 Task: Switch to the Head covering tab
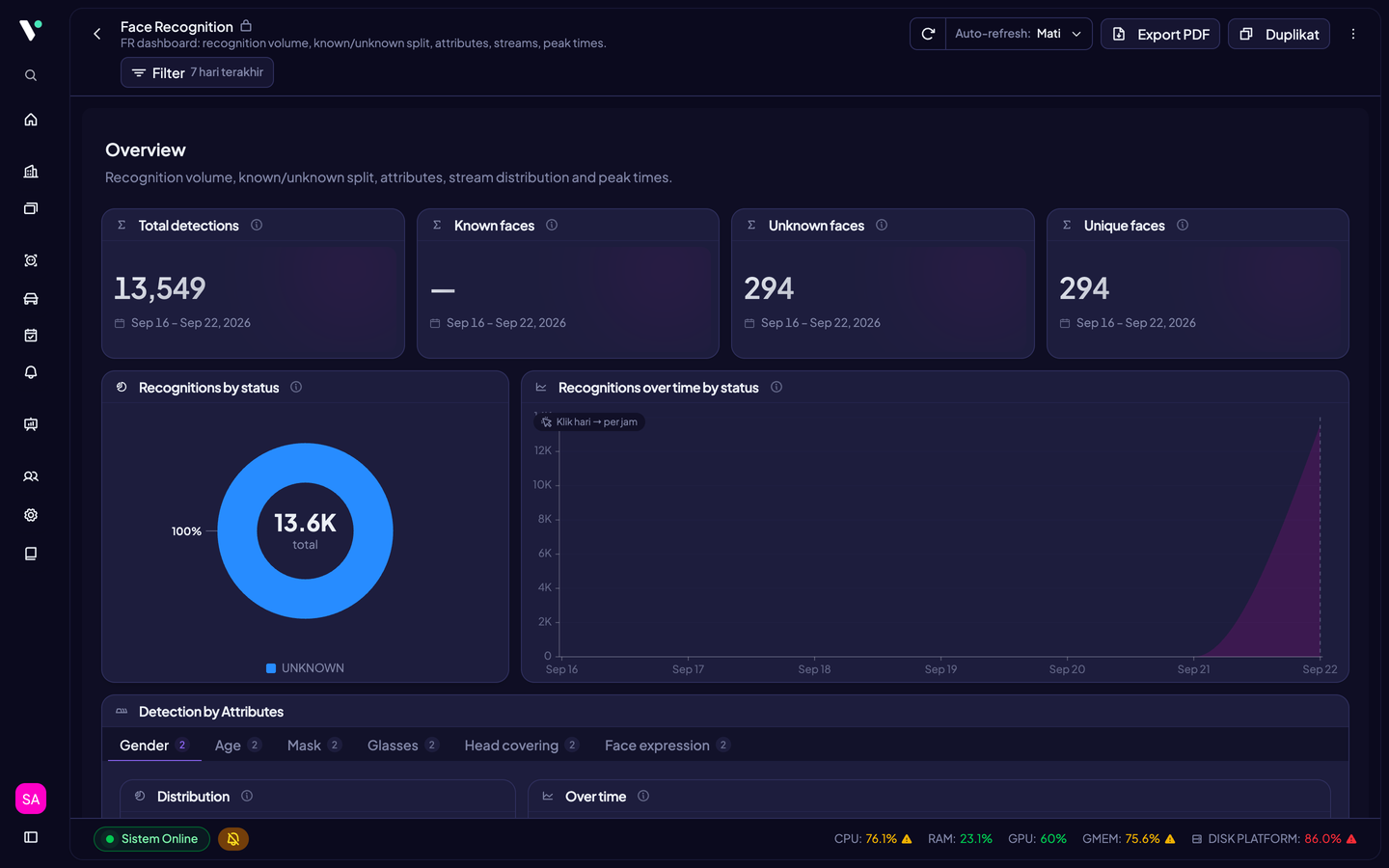coord(522,746)
